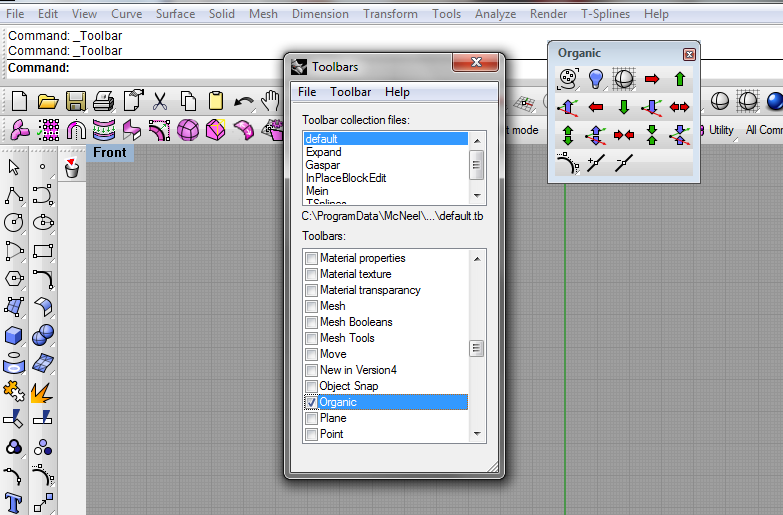Click the single green down arrow in Organic
The image size is (783, 515).
click(624, 106)
